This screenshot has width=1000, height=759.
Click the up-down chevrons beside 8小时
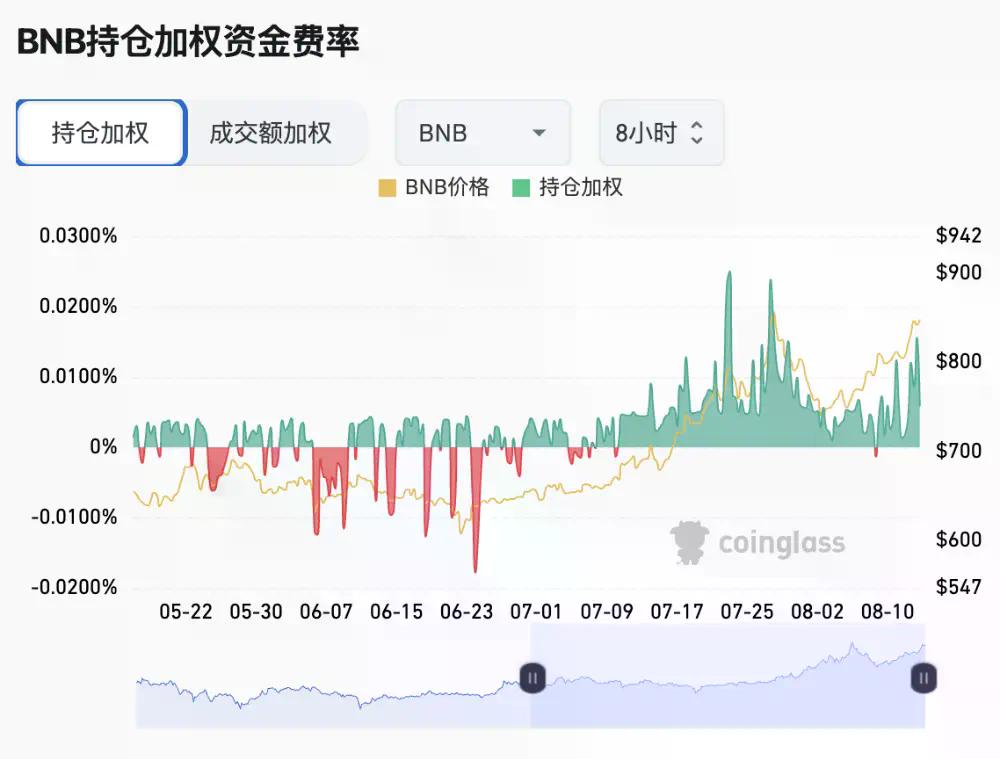tap(697, 133)
